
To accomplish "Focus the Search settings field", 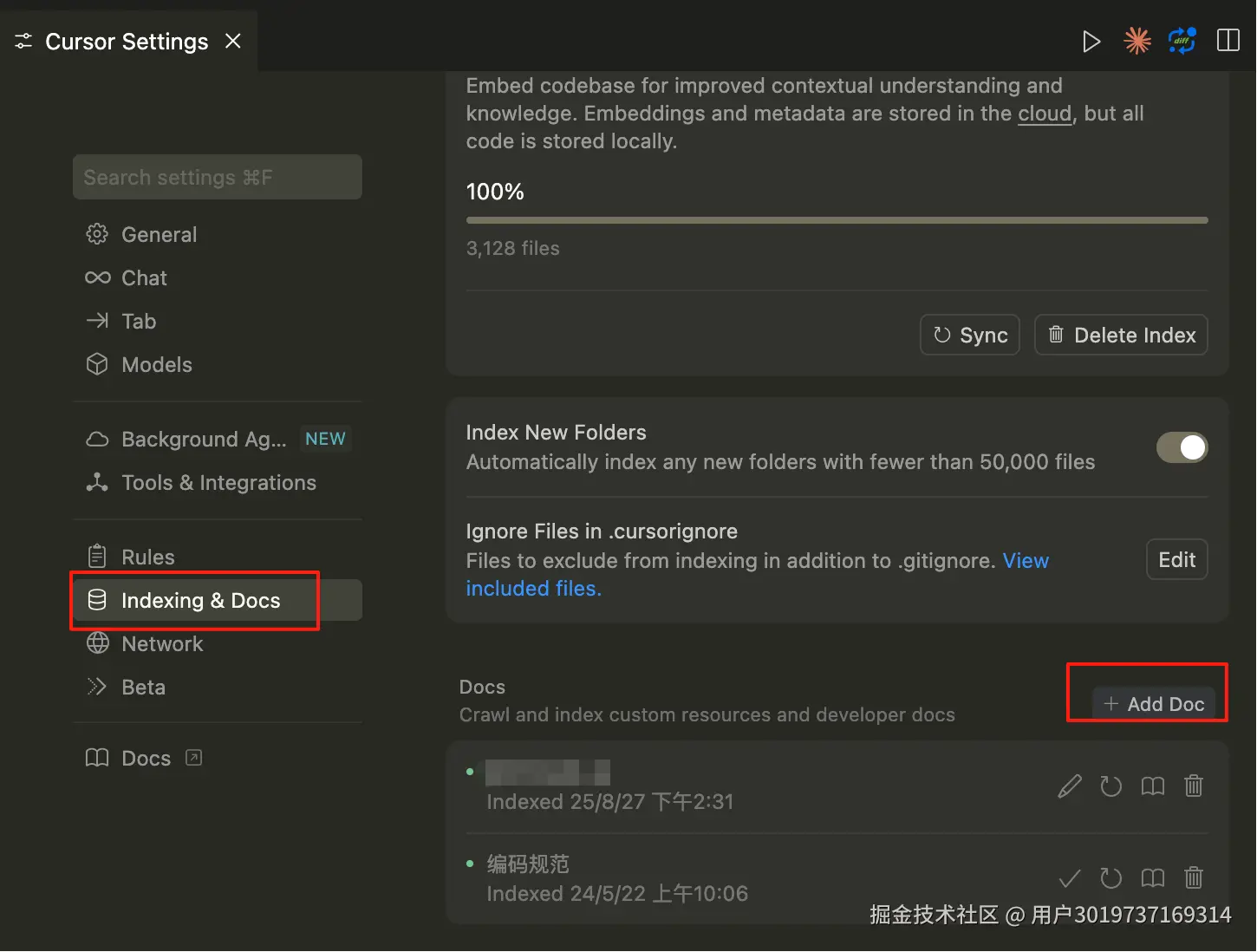I will pos(217,178).
